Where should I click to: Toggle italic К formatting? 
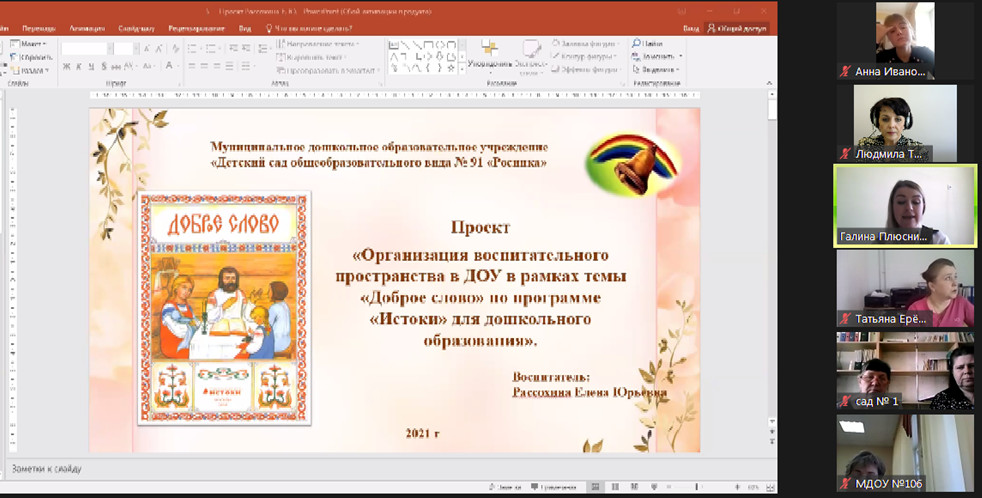[79, 66]
